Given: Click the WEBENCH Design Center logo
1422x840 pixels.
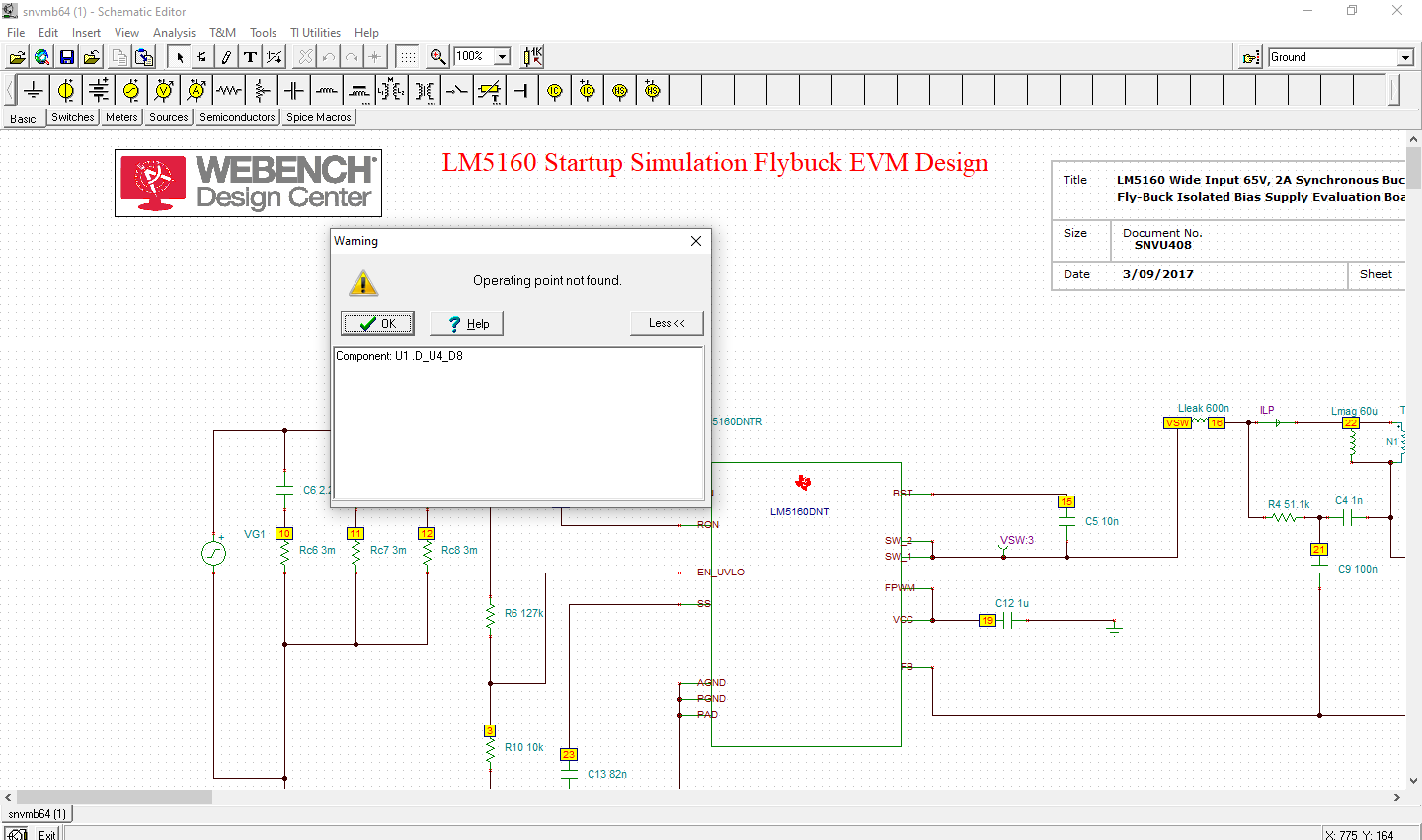Looking at the screenshot, I should click(x=248, y=183).
